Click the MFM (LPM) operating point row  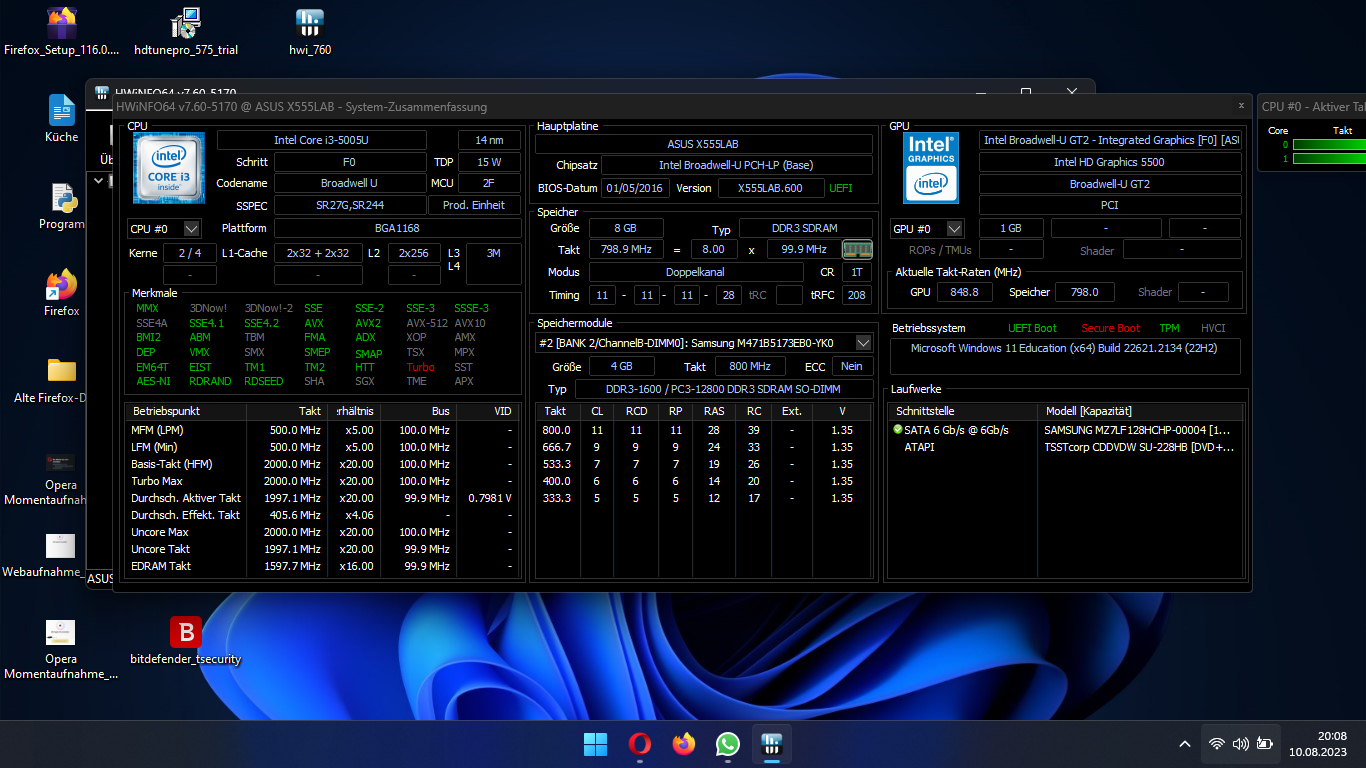[322, 430]
